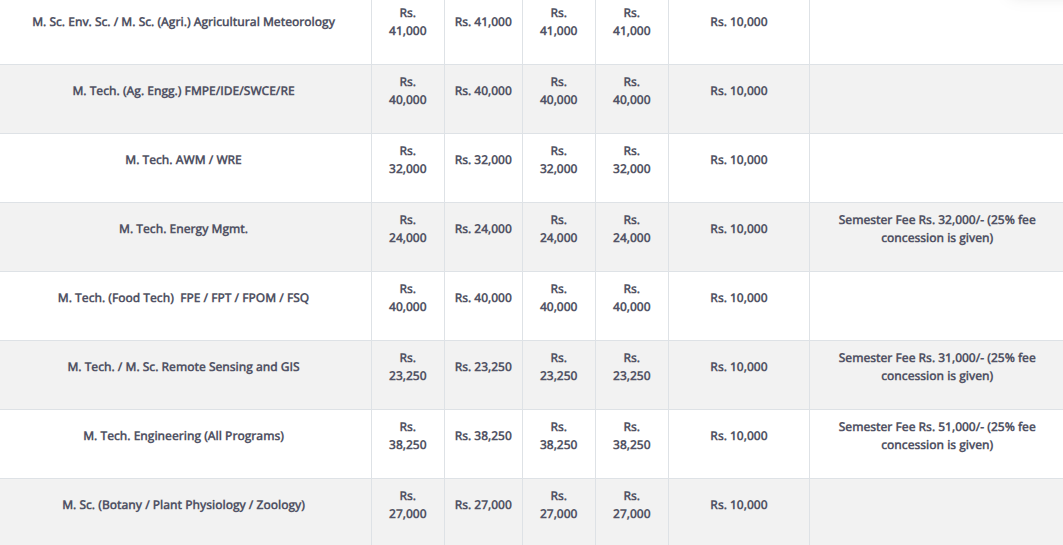The width and height of the screenshot is (1063, 545).
Task: Click the Semester Fee Rs. 31,000/- concession remark
Action: [x=937, y=367]
